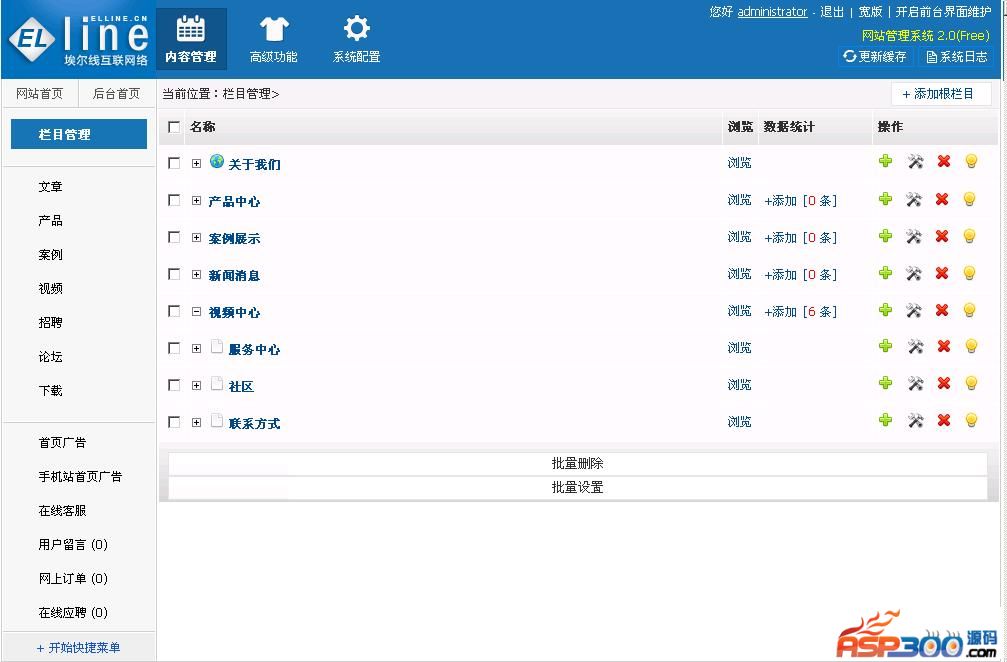Click the 批量设置 button

tap(577, 487)
